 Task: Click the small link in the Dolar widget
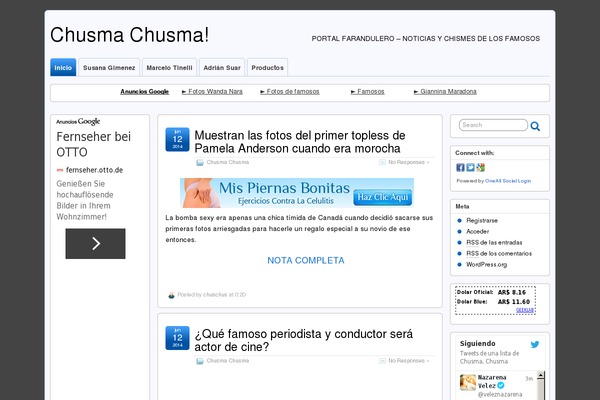pyautogui.click(x=525, y=310)
